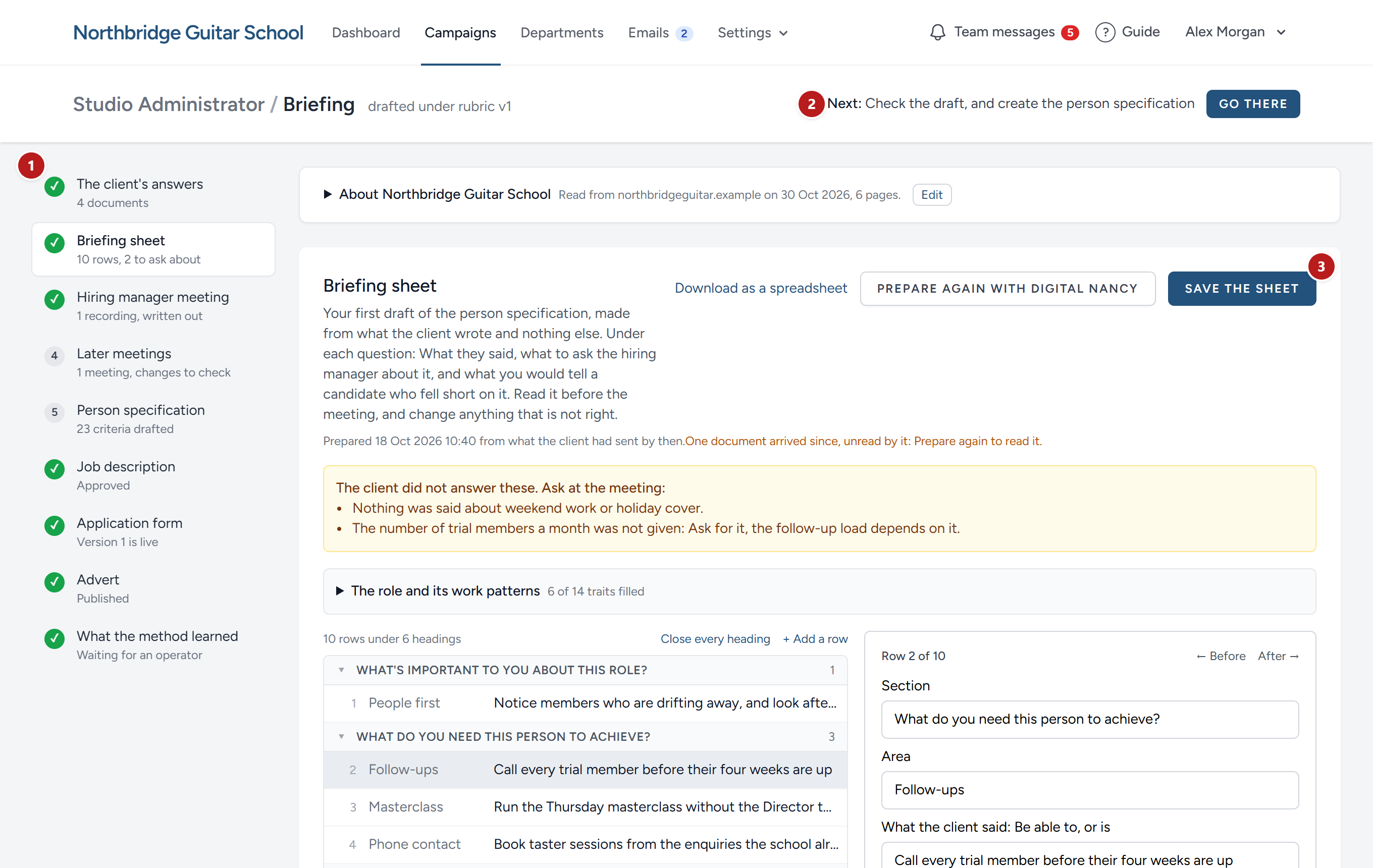Click the Edit button for About section
The image size is (1373, 868).
[x=932, y=194]
